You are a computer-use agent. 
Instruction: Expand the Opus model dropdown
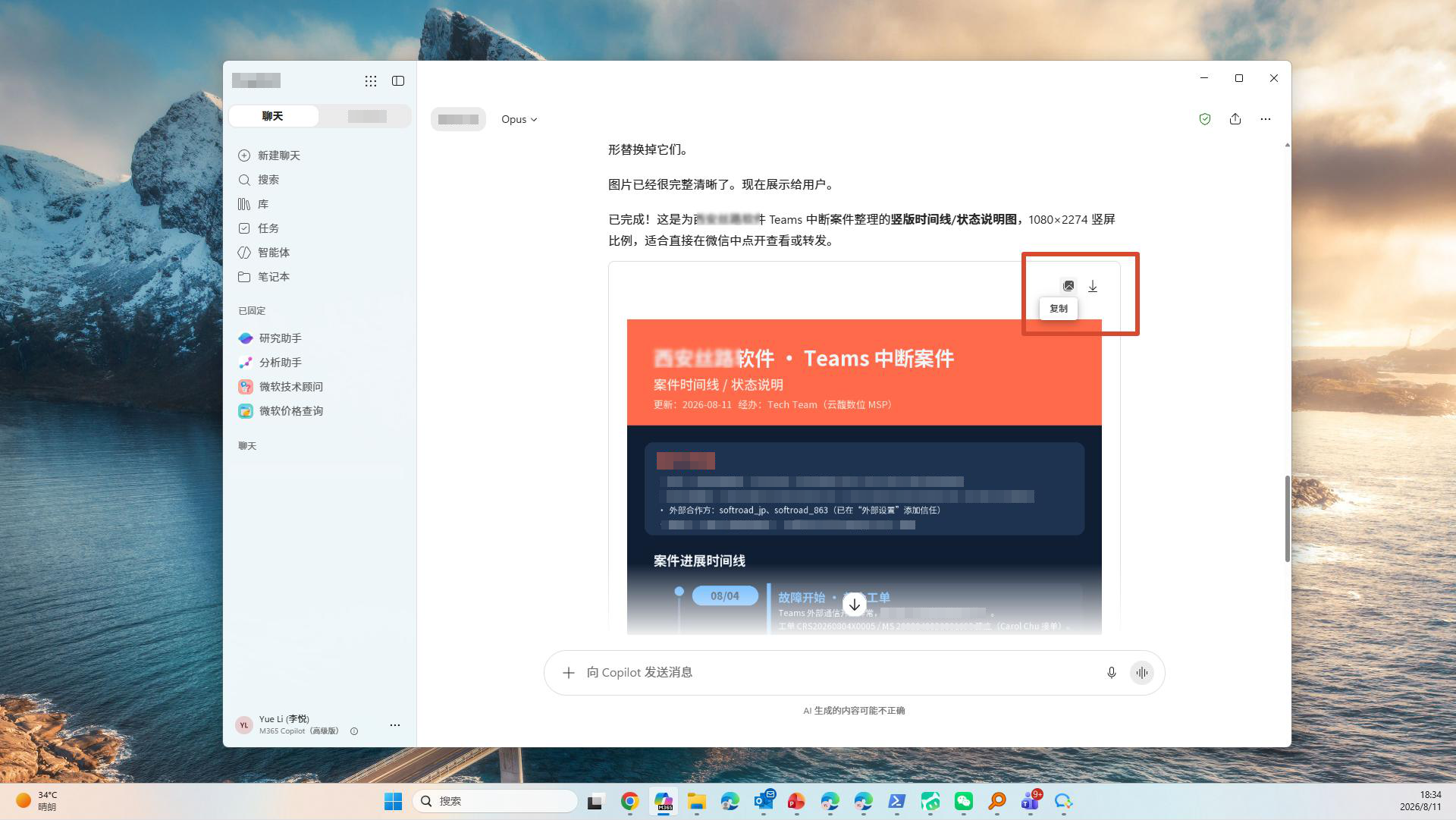[x=519, y=119]
